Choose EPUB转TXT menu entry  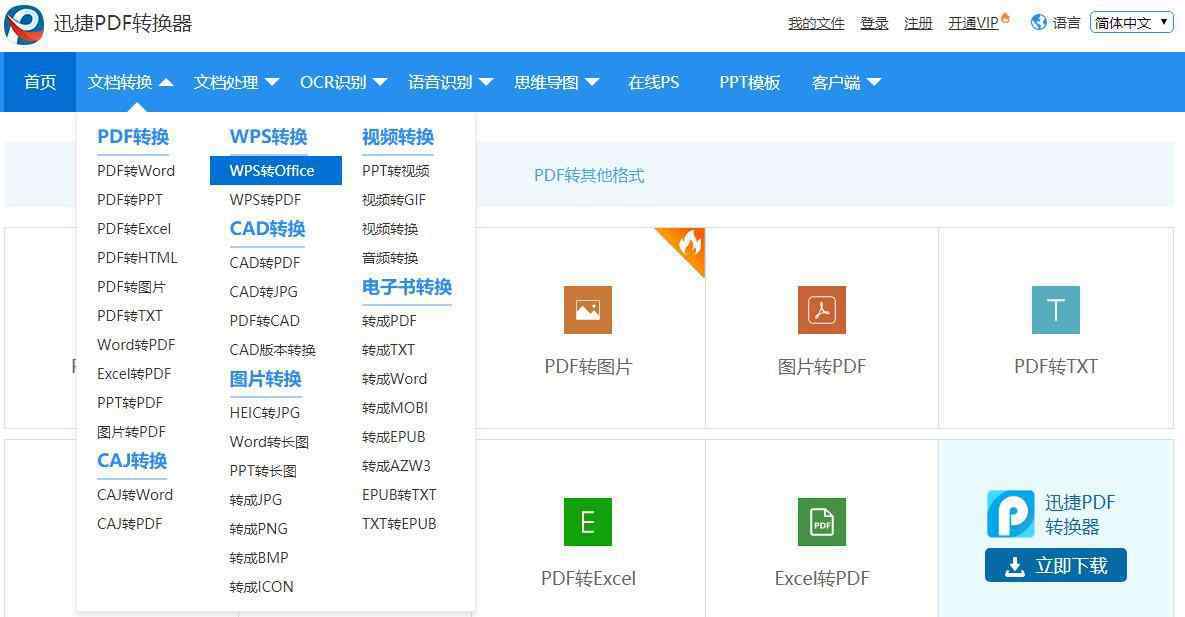[x=400, y=495]
